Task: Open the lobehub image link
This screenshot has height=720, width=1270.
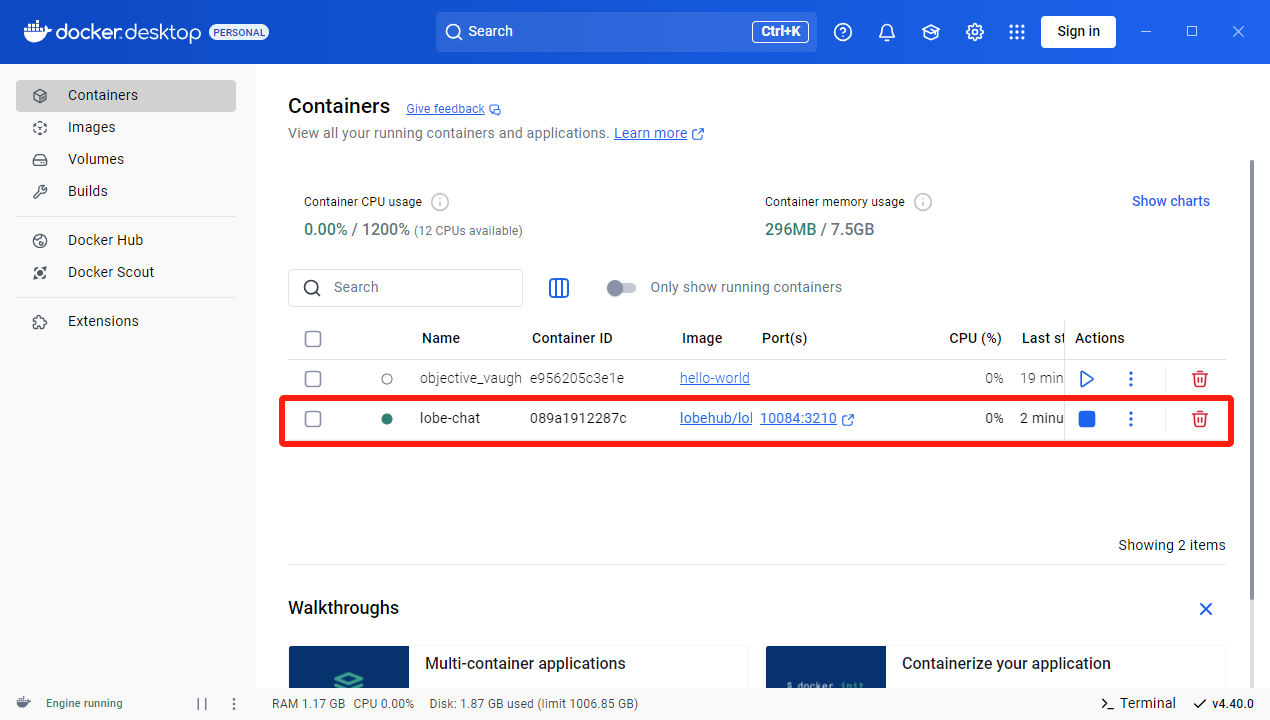Action: coord(716,419)
